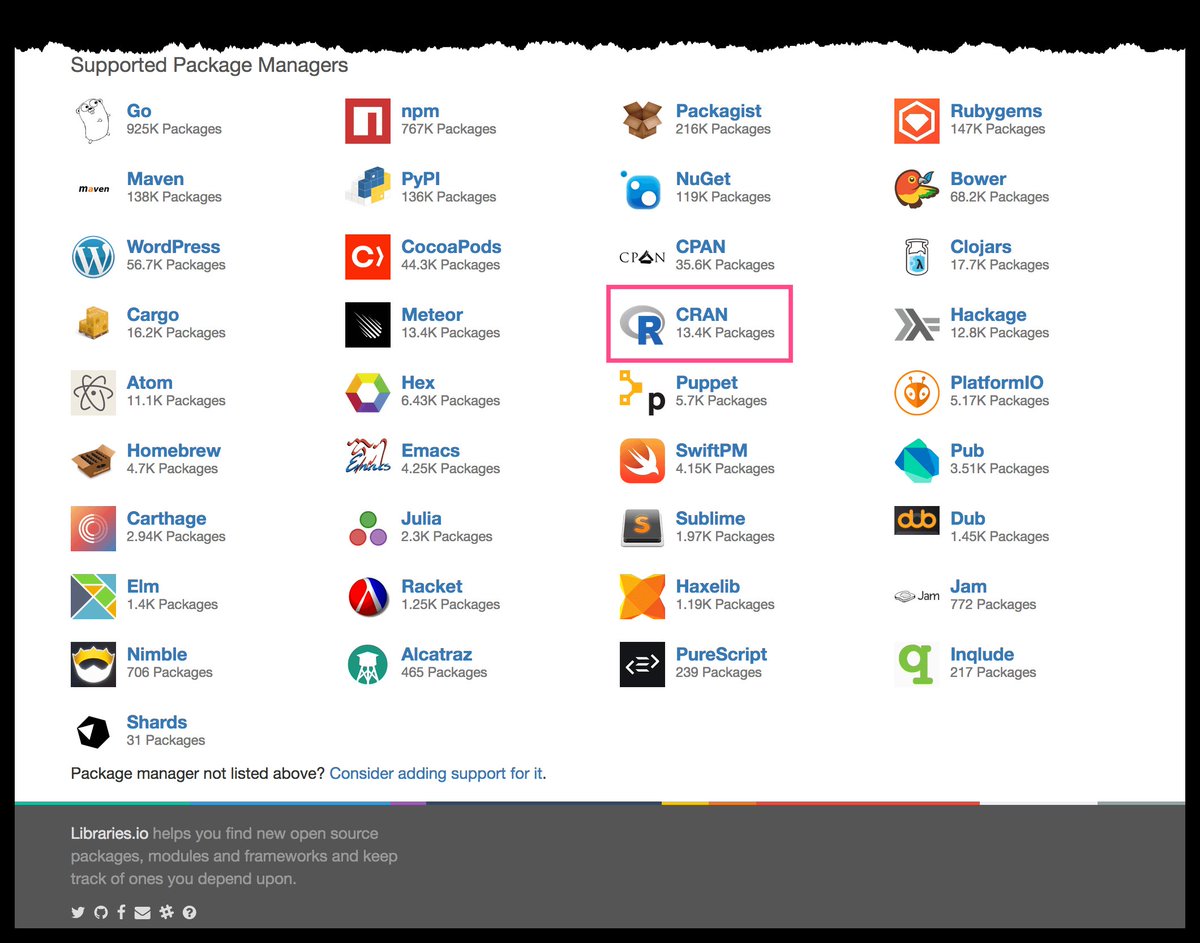The width and height of the screenshot is (1200, 943).
Task: Click the Hex hexagon logo
Action: point(367,393)
